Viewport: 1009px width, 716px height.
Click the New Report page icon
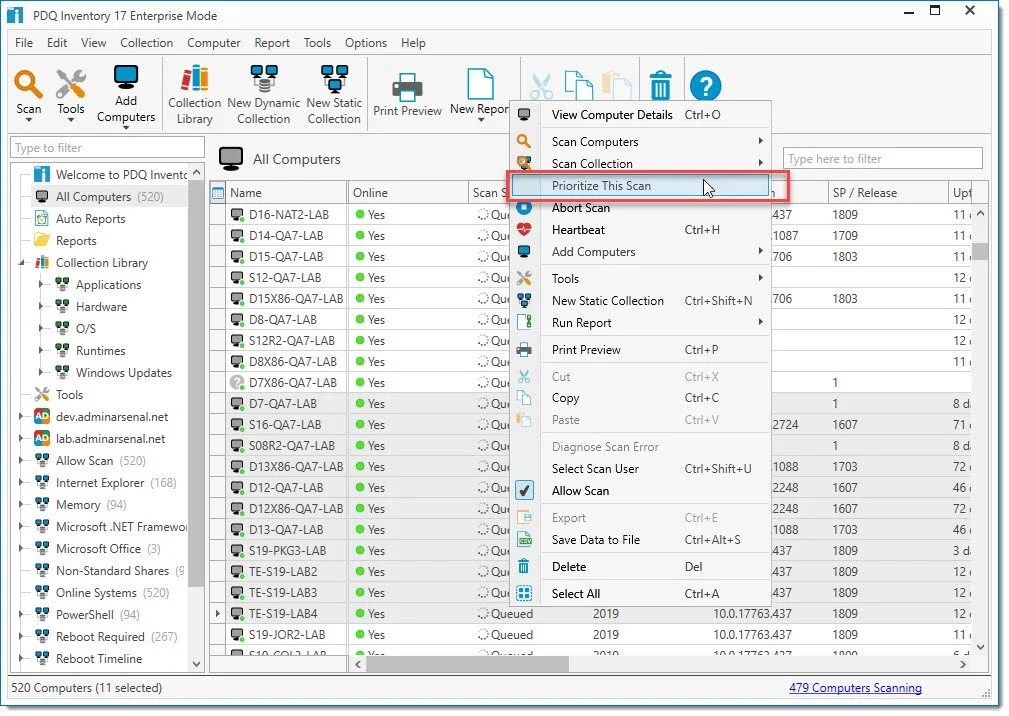pos(480,84)
